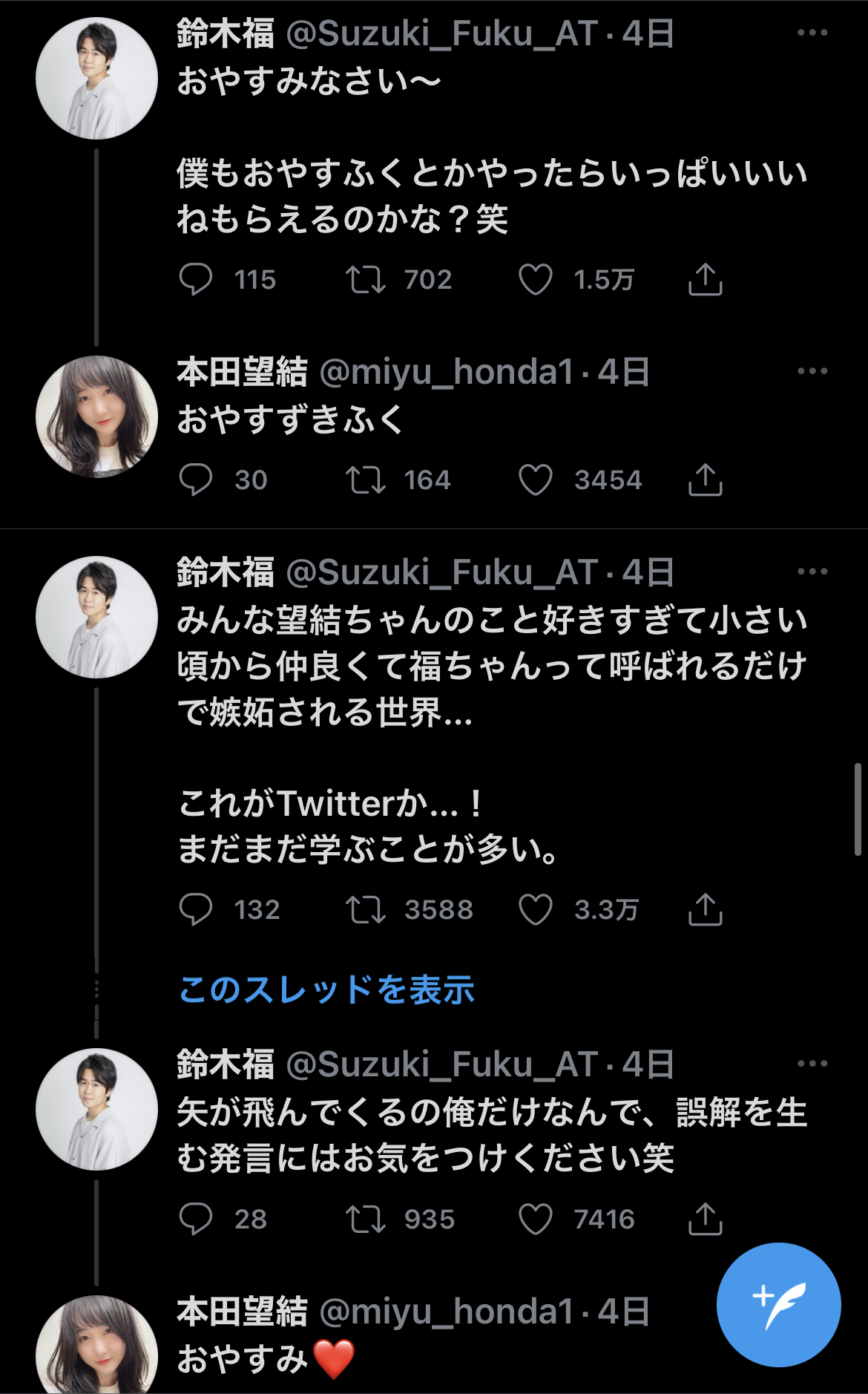The image size is (868, 1394).
Task: Open options menu on the おやすずきふく tweet
Action: [x=812, y=371]
